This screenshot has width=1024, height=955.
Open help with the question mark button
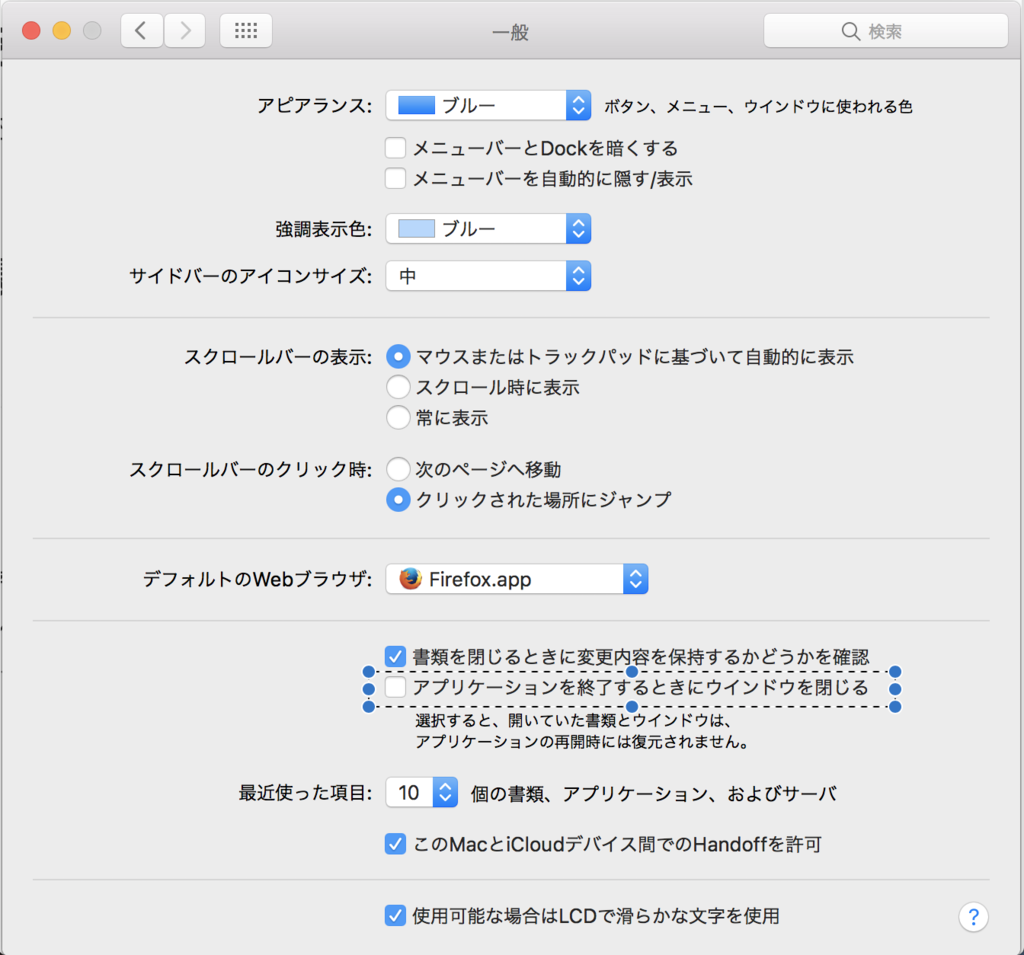(973, 917)
